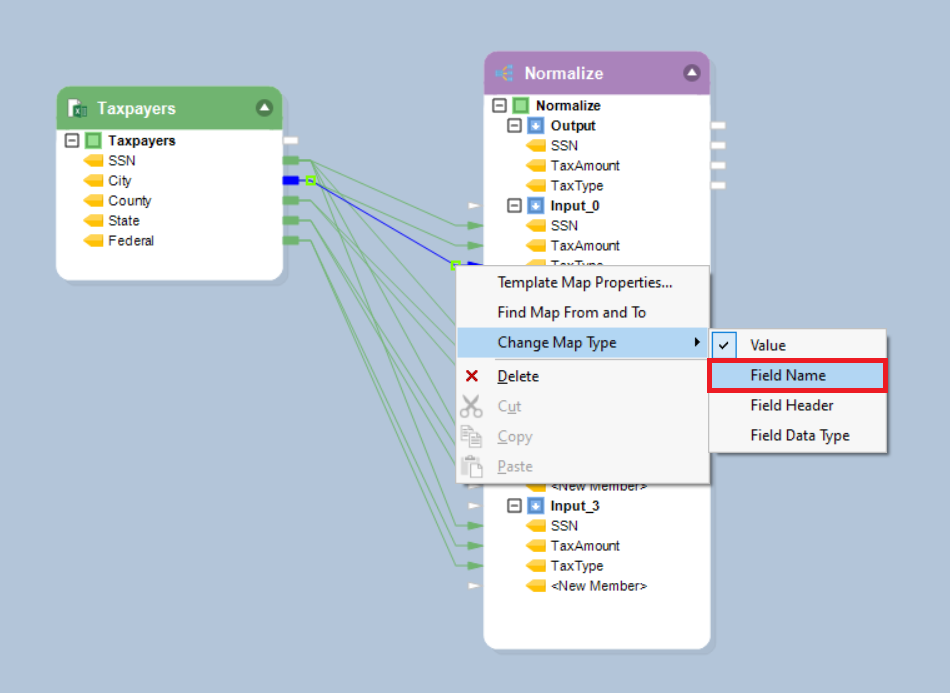This screenshot has width=950, height=693.
Task: Collapse the Output tree node
Action: tap(514, 126)
